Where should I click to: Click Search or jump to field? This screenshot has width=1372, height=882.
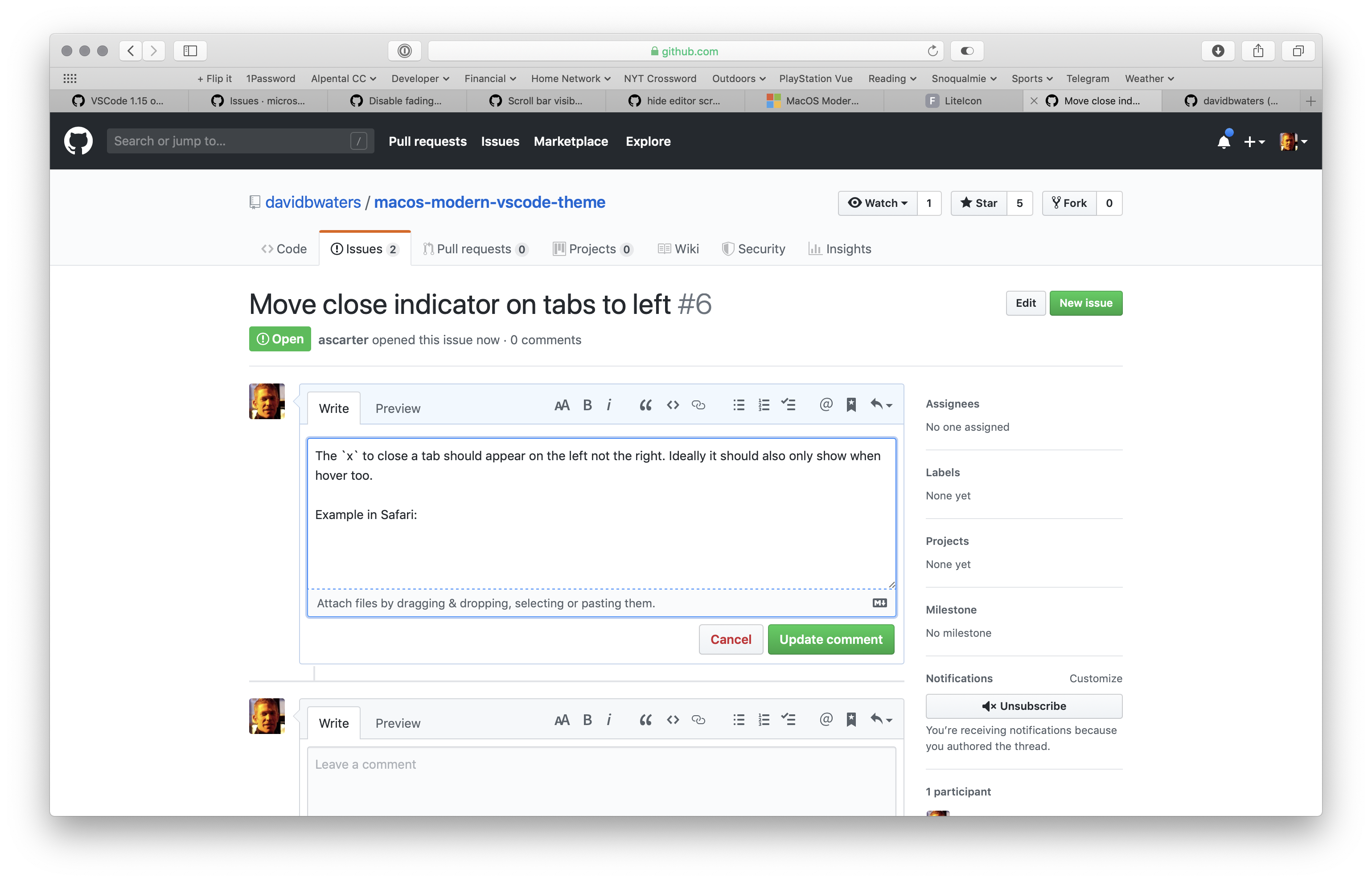pyautogui.click(x=240, y=141)
